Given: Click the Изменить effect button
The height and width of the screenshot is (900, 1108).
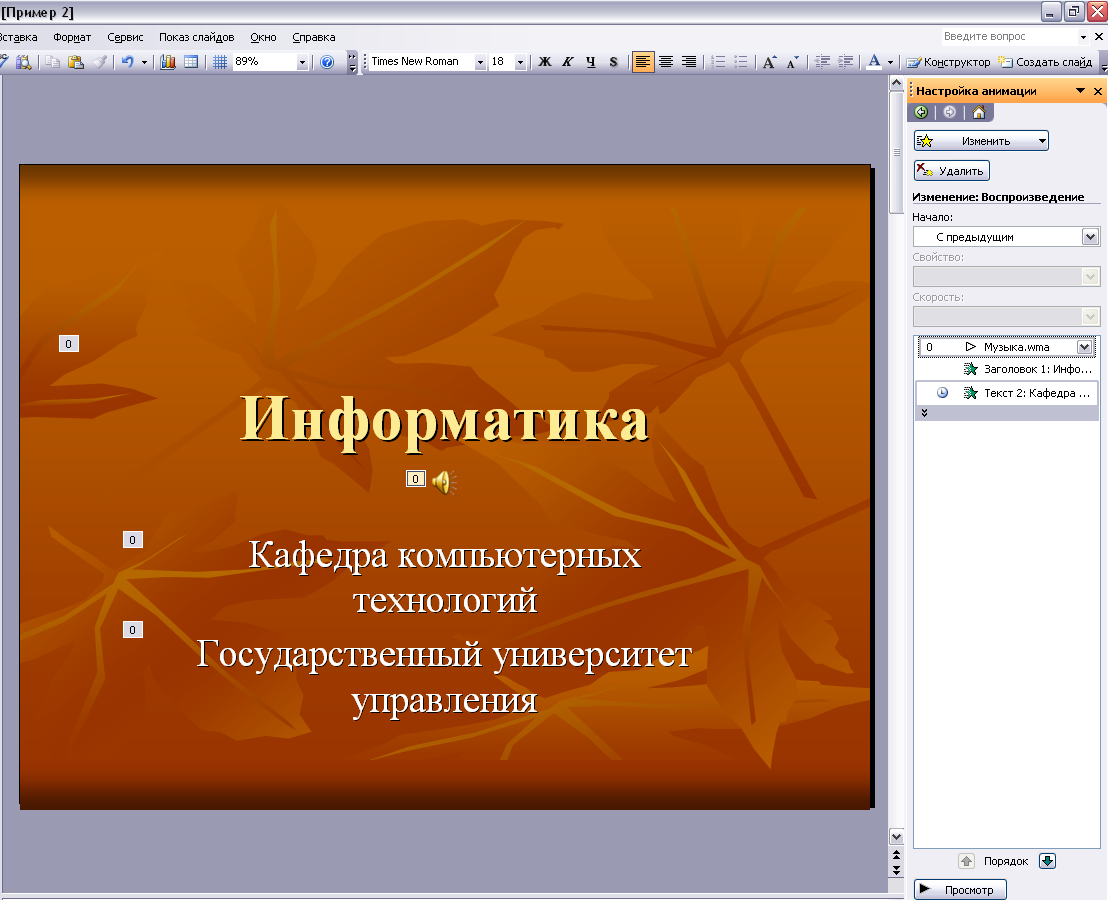Looking at the screenshot, I should tap(981, 141).
